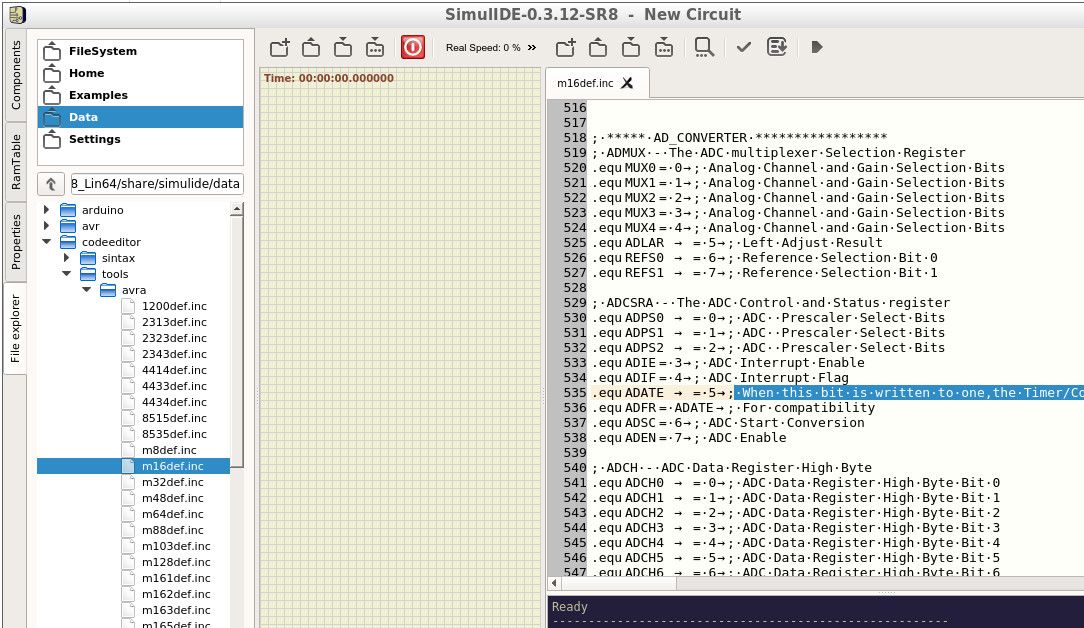
Task: Click the Open Circuit toolbar icon
Action: click(311, 47)
